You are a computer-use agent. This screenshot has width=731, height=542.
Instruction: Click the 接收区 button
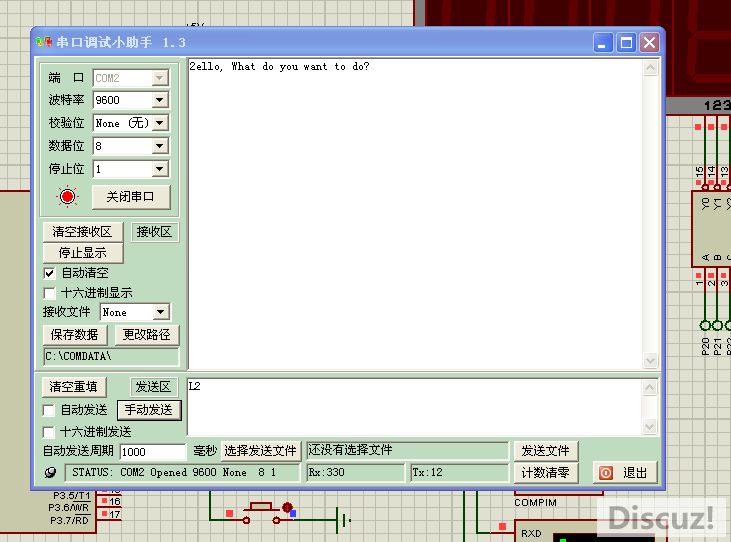pyautogui.click(x=154, y=232)
